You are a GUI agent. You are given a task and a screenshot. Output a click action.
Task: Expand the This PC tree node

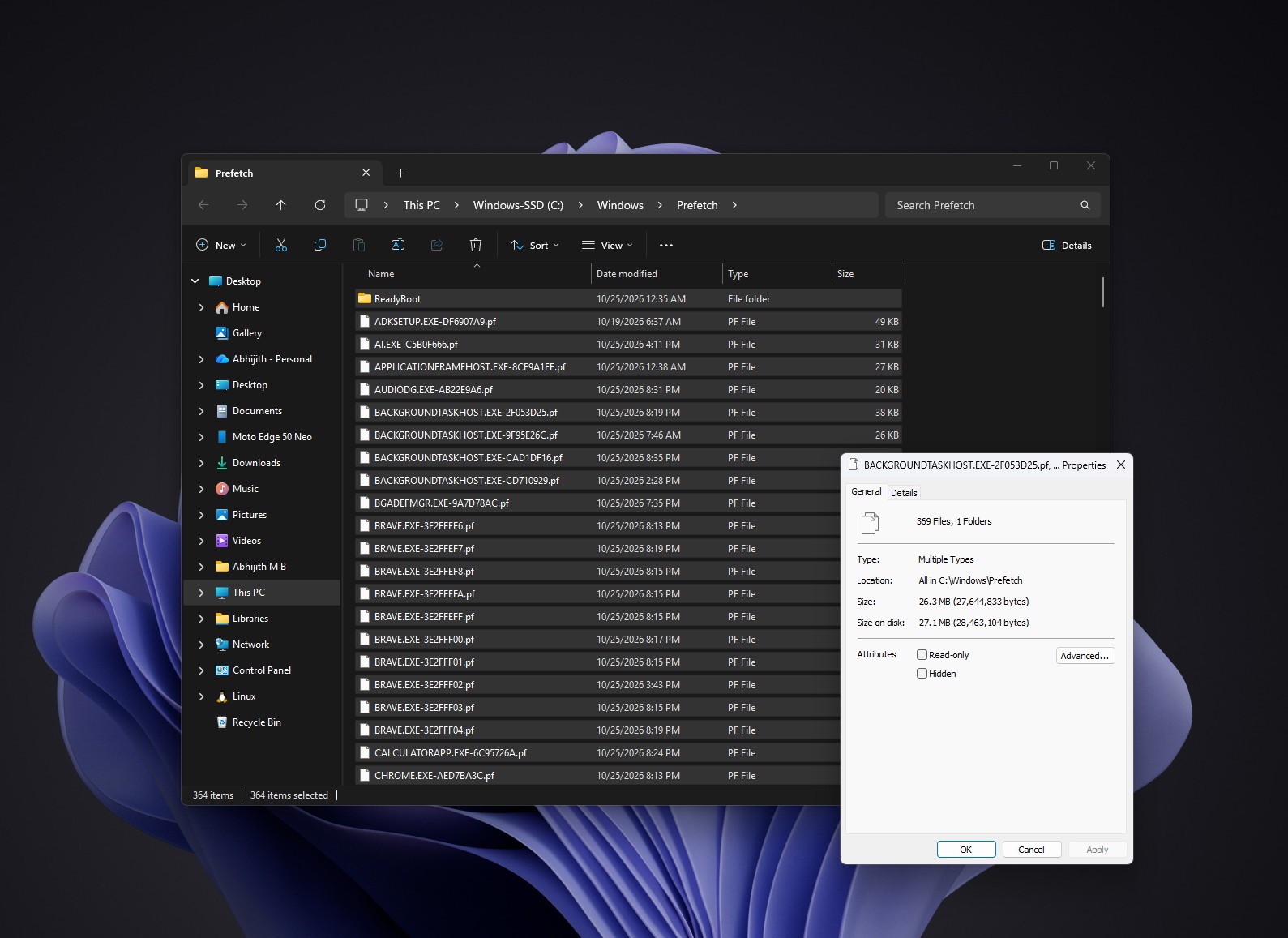coord(202,593)
